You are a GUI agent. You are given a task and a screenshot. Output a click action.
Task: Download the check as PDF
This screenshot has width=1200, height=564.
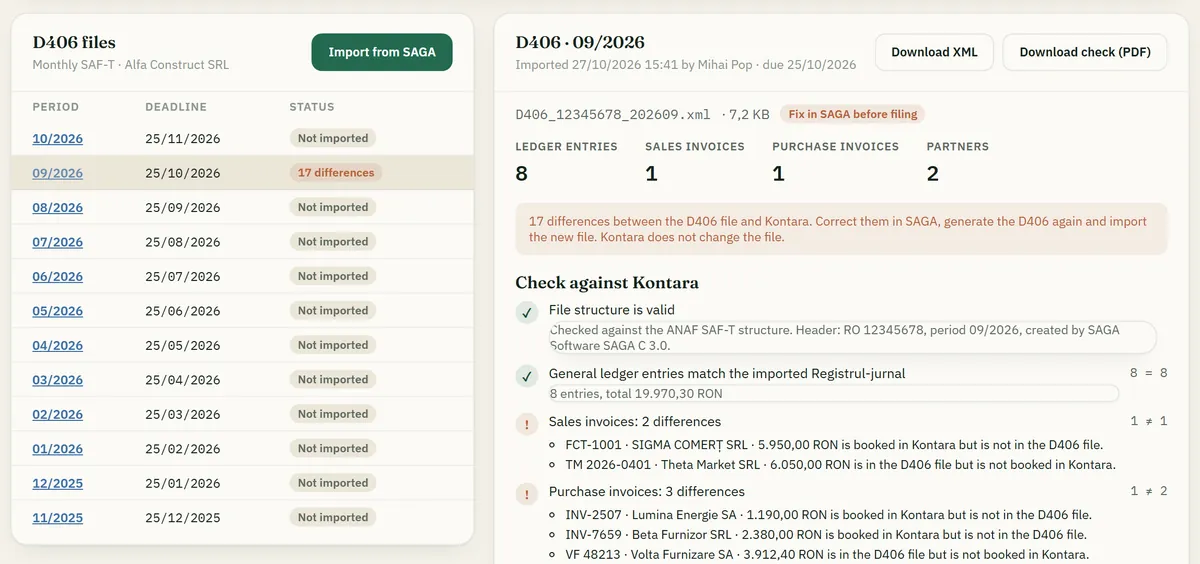point(1085,52)
